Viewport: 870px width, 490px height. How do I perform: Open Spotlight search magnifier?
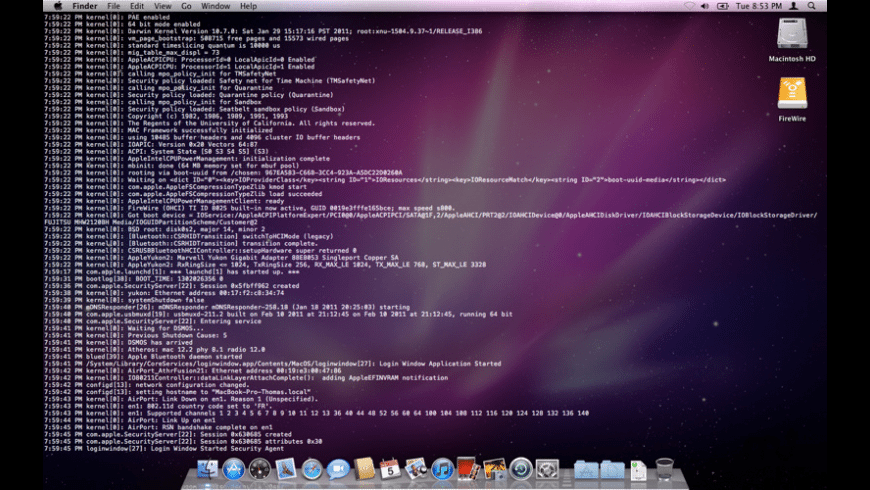812,6
